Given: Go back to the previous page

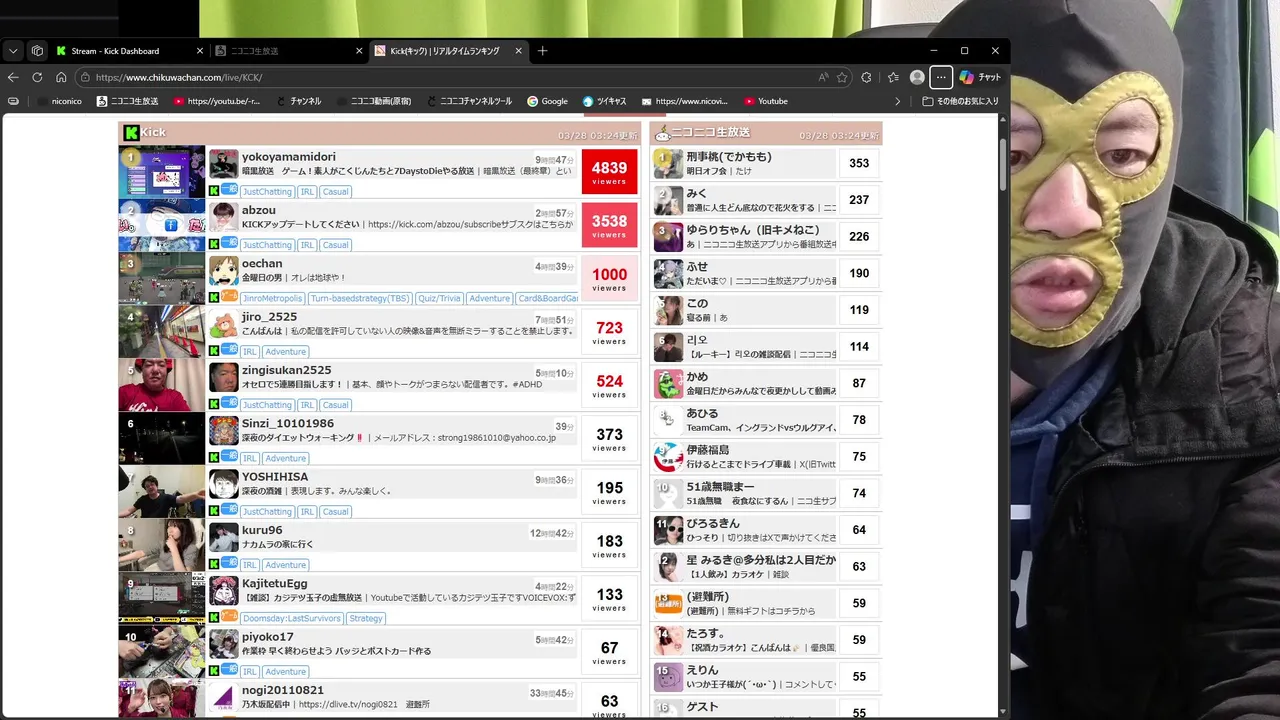Looking at the screenshot, I should [x=13, y=77].
